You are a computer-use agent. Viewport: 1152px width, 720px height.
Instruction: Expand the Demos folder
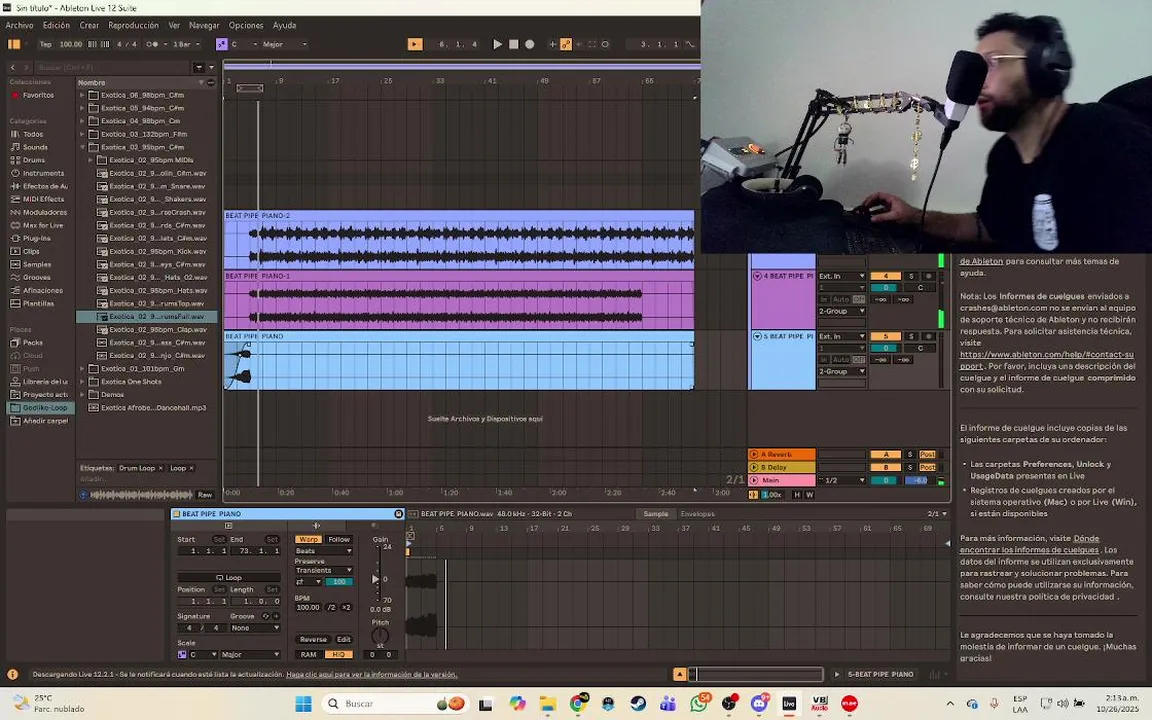[x=82, y=395]
